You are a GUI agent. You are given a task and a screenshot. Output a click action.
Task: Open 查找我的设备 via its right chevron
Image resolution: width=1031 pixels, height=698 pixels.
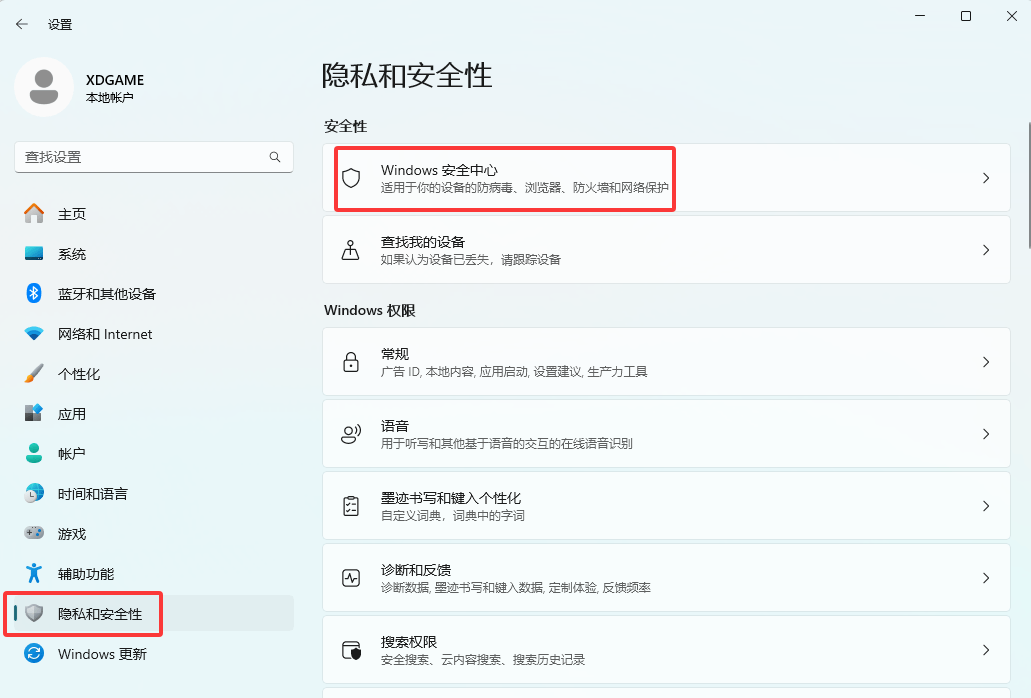[985, 250]
